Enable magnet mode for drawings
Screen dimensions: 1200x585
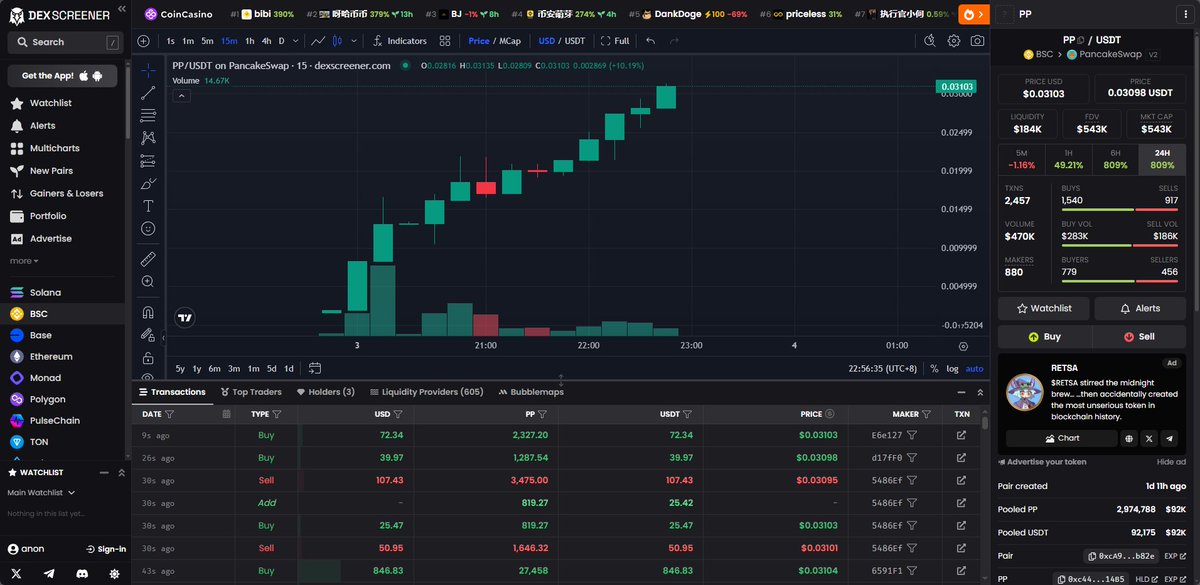click(x=148, y=312)
